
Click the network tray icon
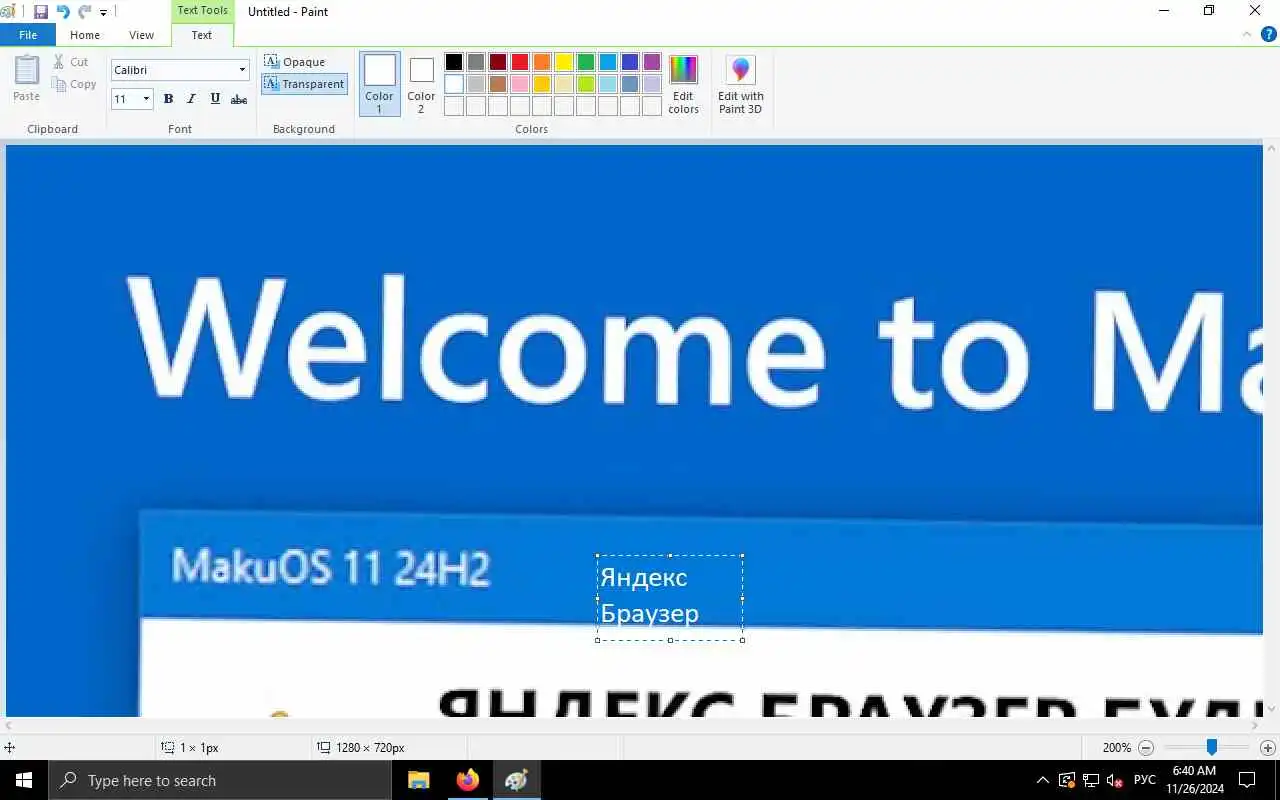coord(1091,780)
